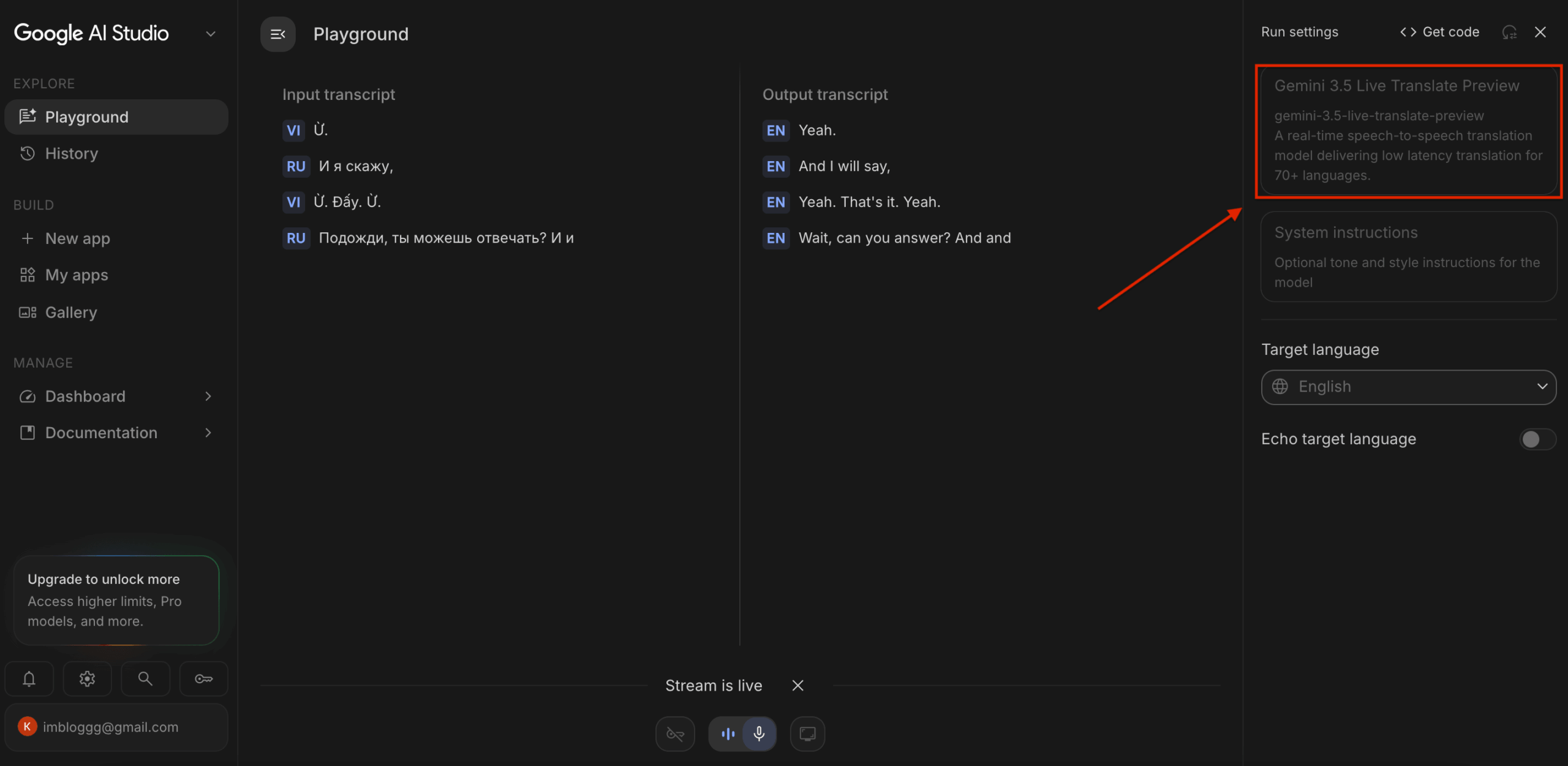Viewport: 1568px width, 766px height.
Task: Click the History clock icon
Action: pos(28,153)
